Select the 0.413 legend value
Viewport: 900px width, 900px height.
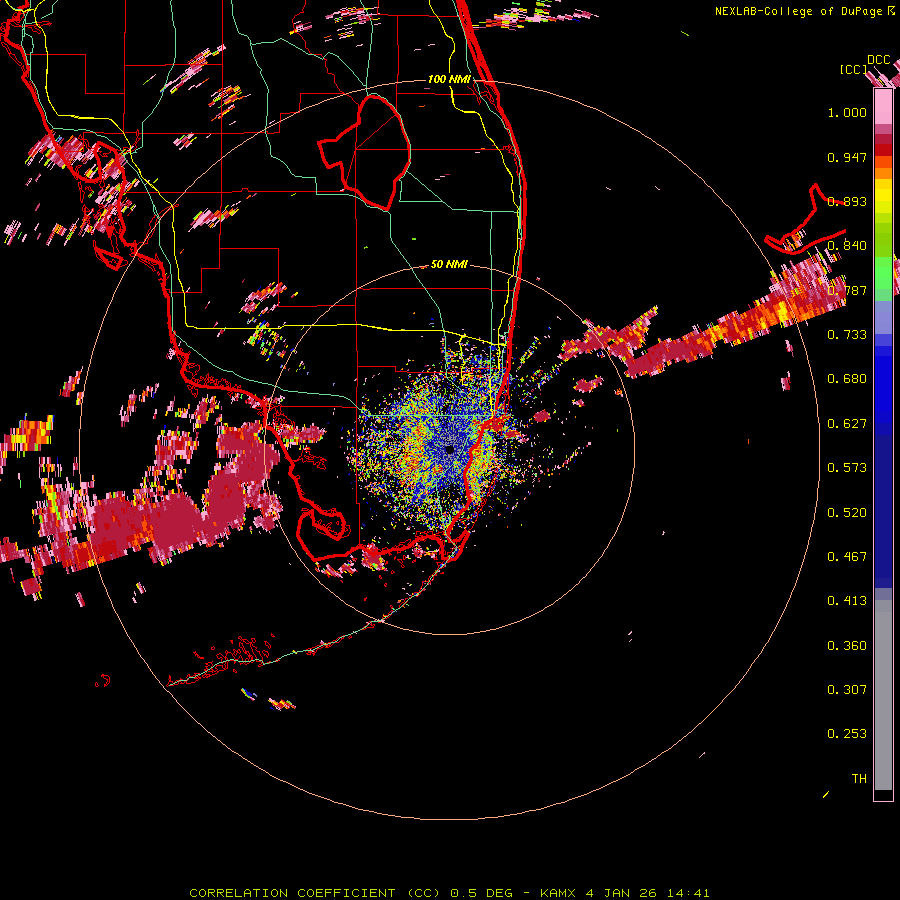847,601
